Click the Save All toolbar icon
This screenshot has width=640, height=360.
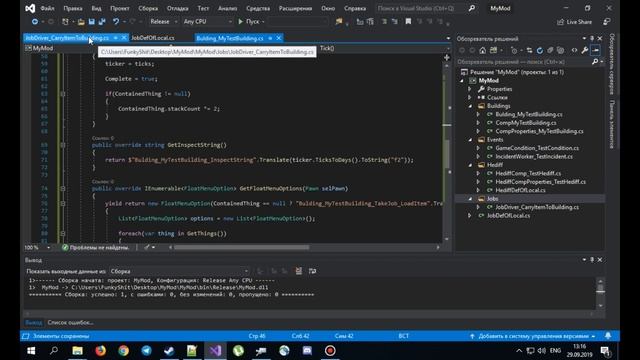click(102, 22)
